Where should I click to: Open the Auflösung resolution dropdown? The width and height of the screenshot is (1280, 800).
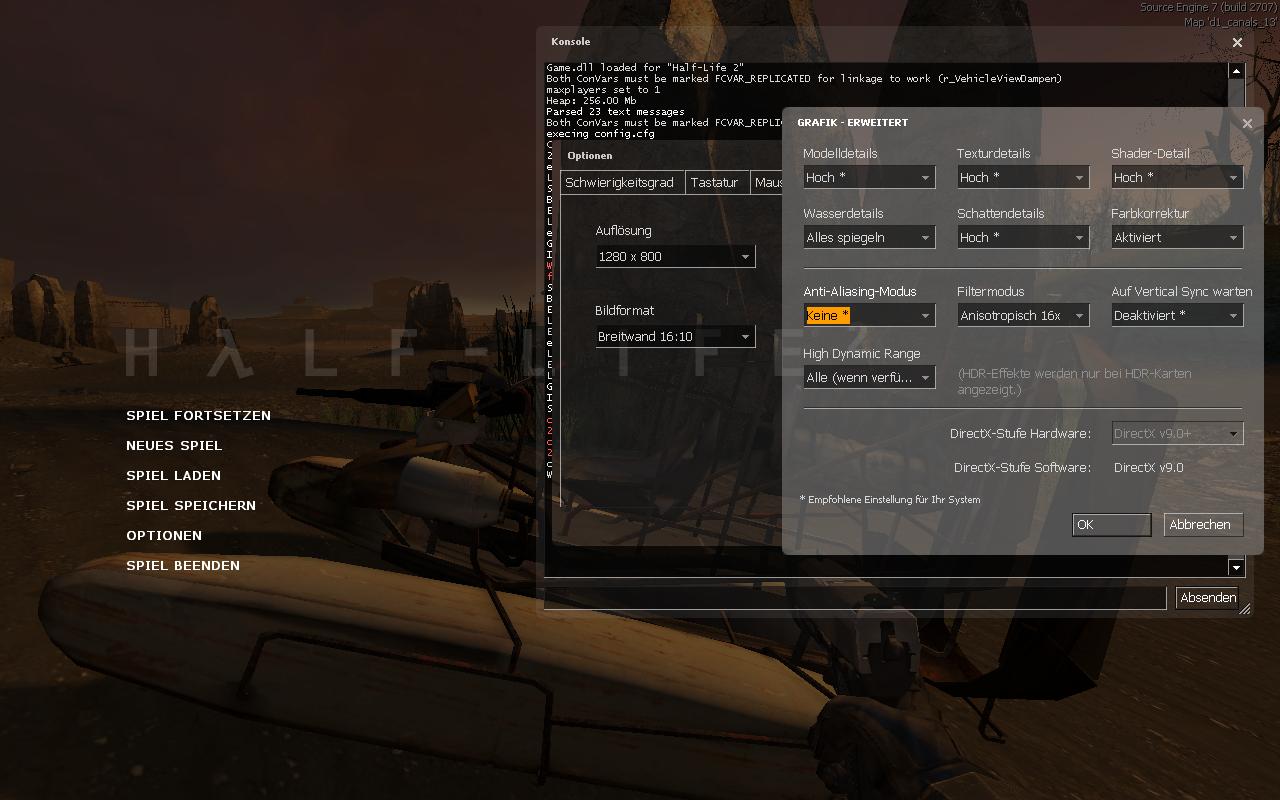pos(675,256)
